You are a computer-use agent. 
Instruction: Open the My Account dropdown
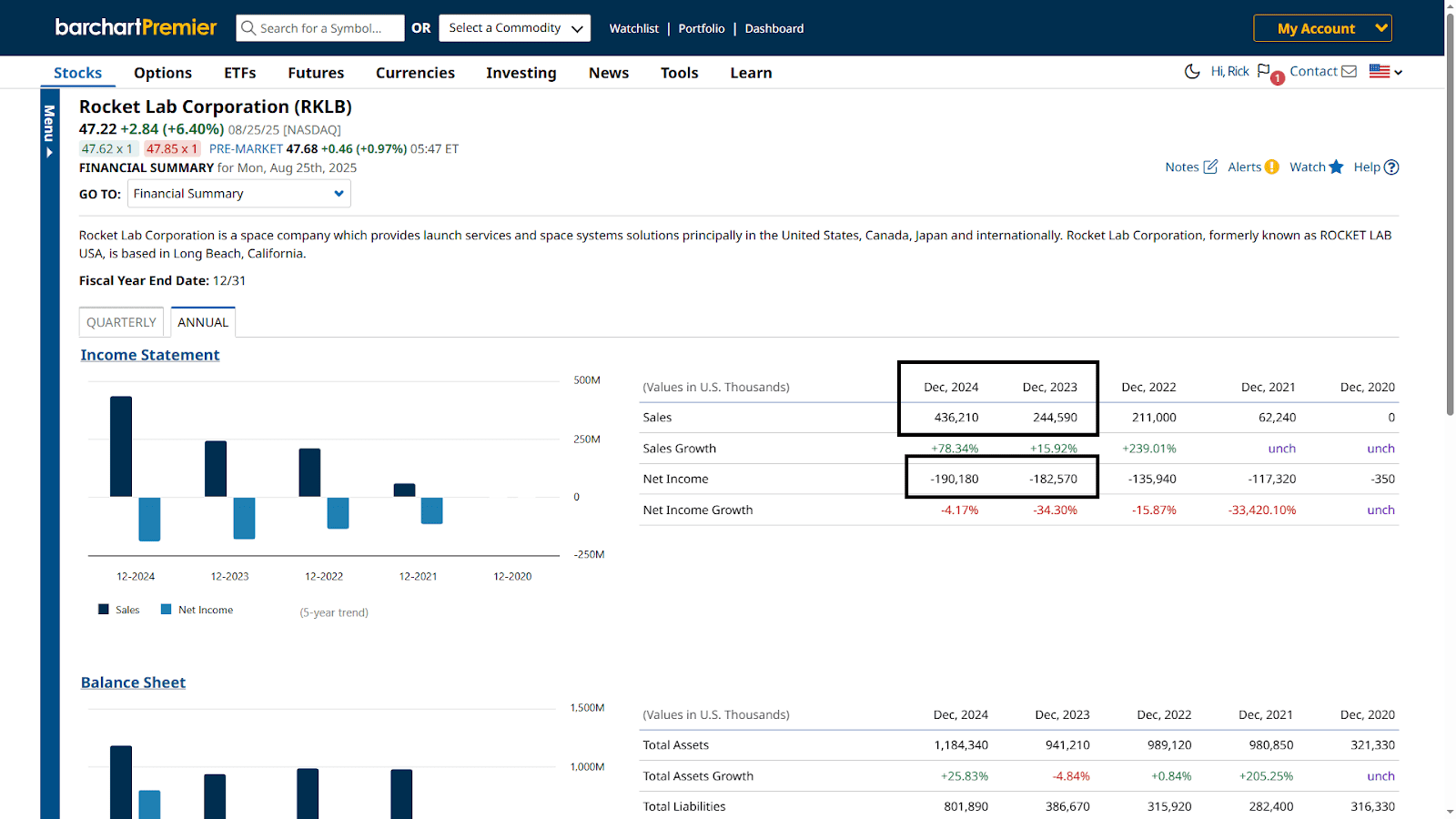pos(1322,28)
